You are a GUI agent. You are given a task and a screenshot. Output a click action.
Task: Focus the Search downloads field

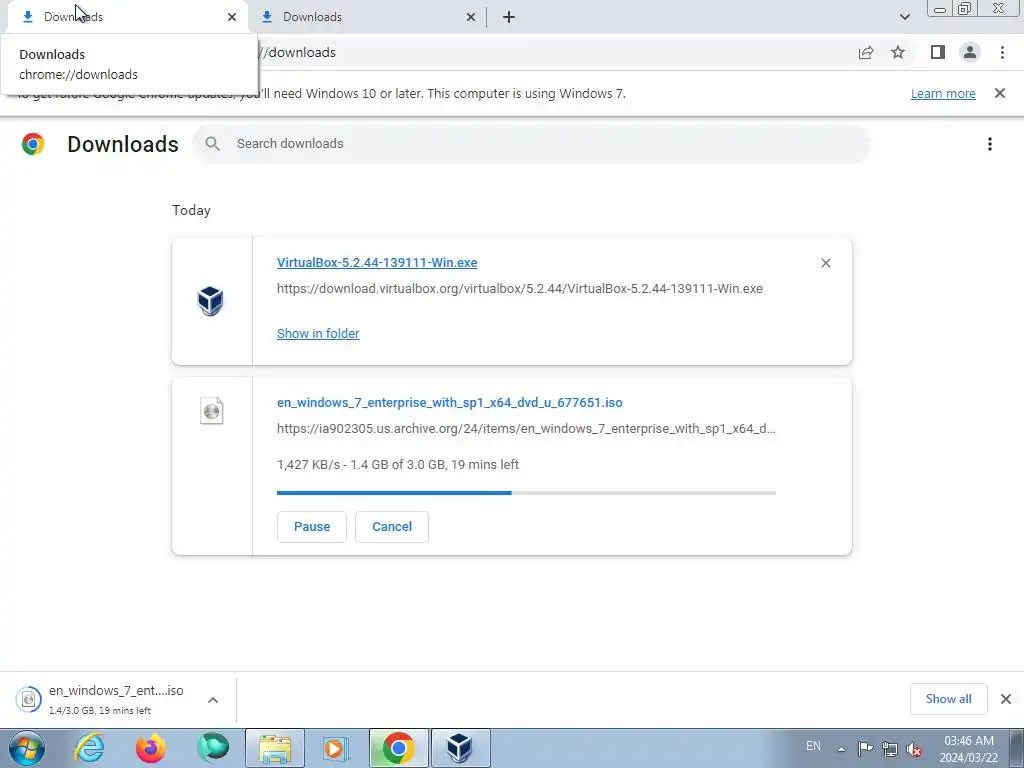(x=530, y=144)
